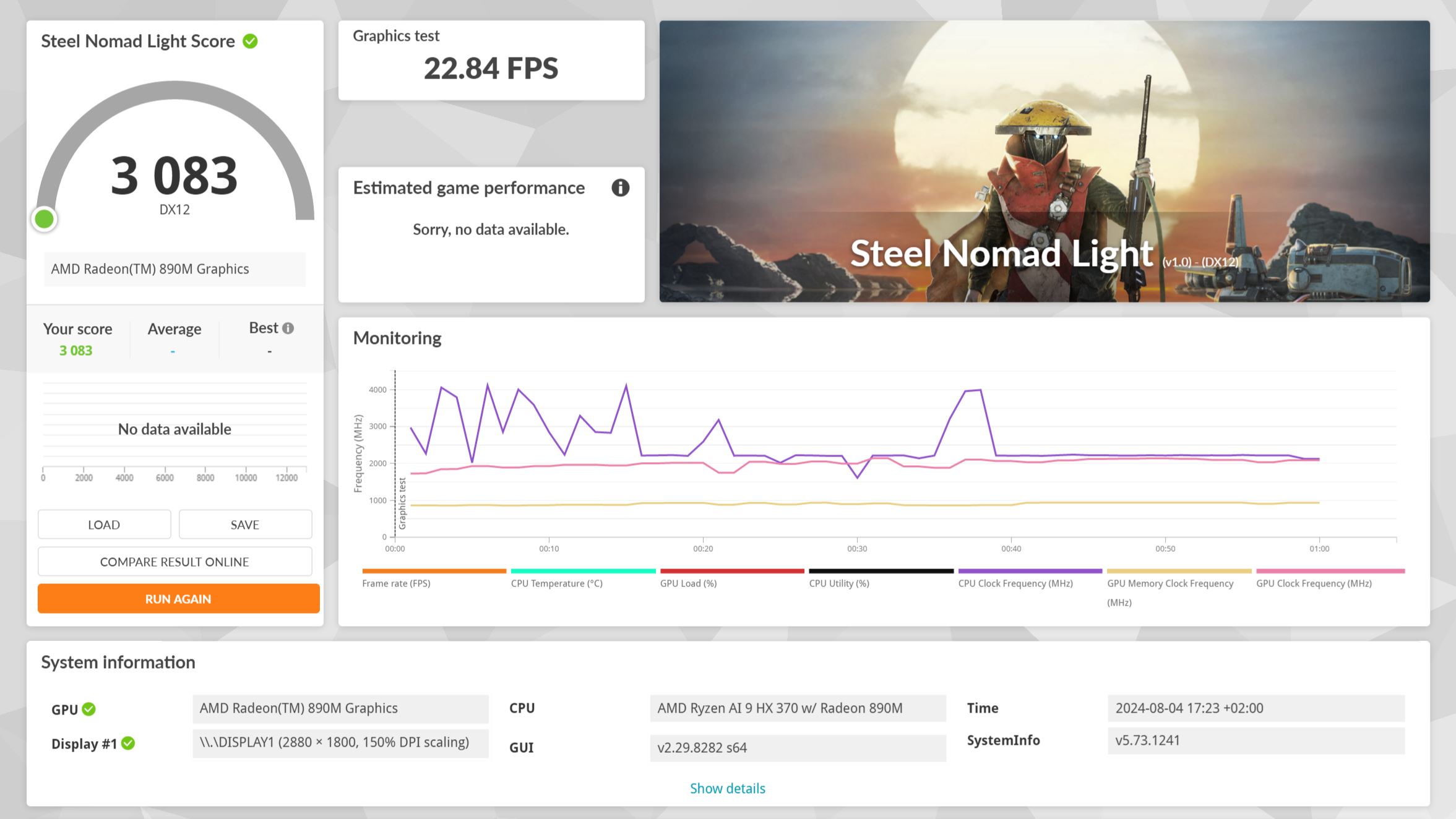The width and height of the screenshot is (1456, 819).
Task: Toggle the Frame rate (FPS) legend series
Action: (x=396, y=583)
